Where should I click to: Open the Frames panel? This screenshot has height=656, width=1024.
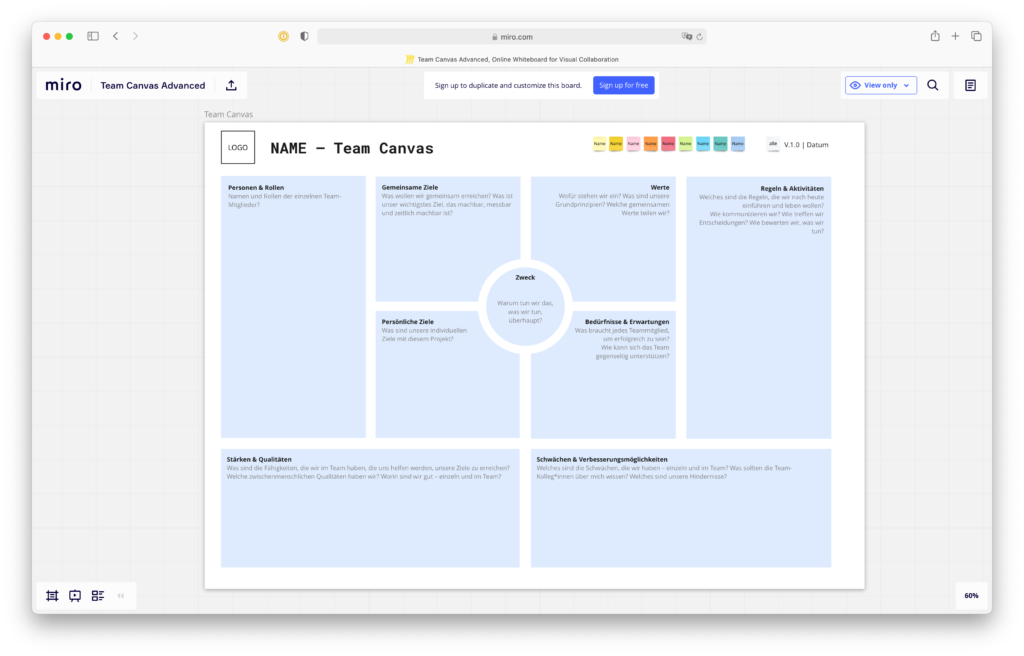[52, 595]
